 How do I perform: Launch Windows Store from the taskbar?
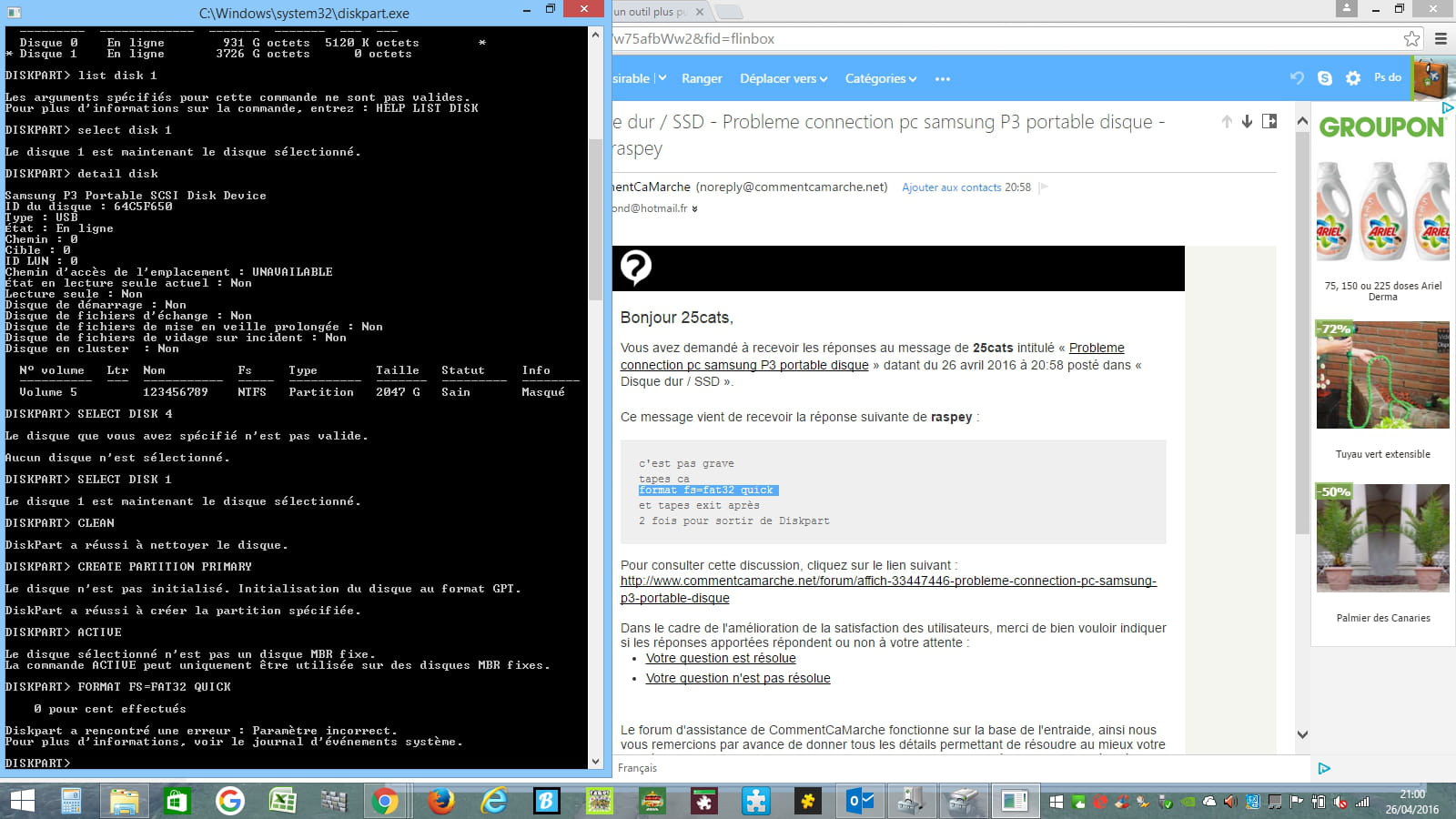click(x=177, y=801)
